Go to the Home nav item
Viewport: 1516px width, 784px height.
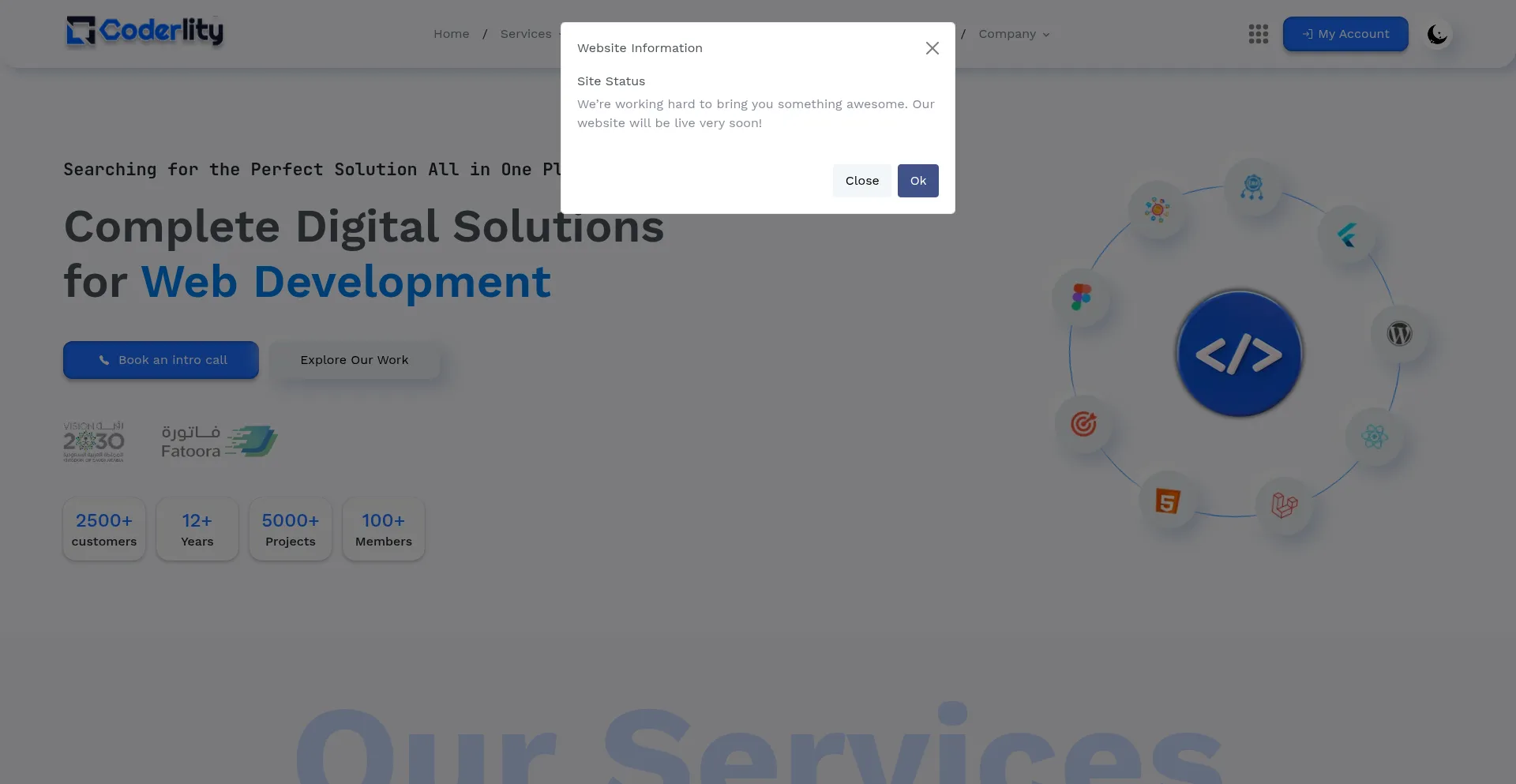[451, 34]
